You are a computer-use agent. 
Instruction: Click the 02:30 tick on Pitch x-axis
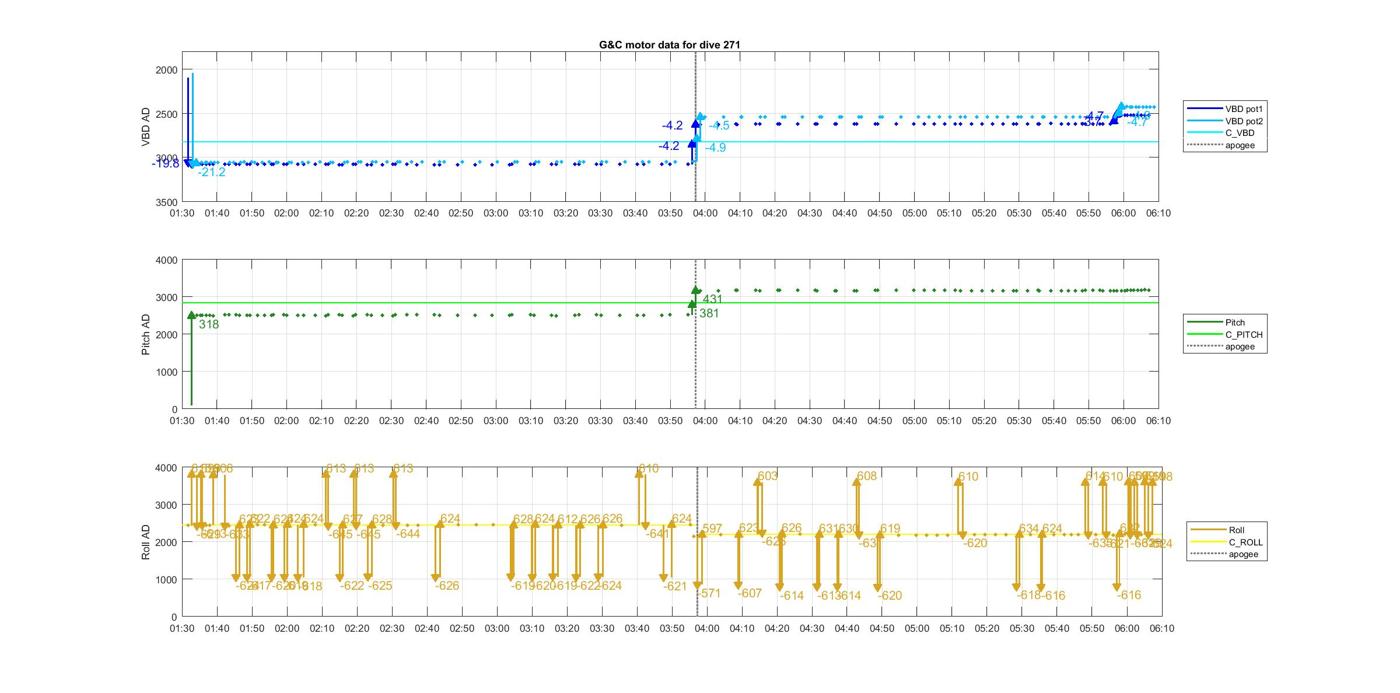click(x=391, y=421)
